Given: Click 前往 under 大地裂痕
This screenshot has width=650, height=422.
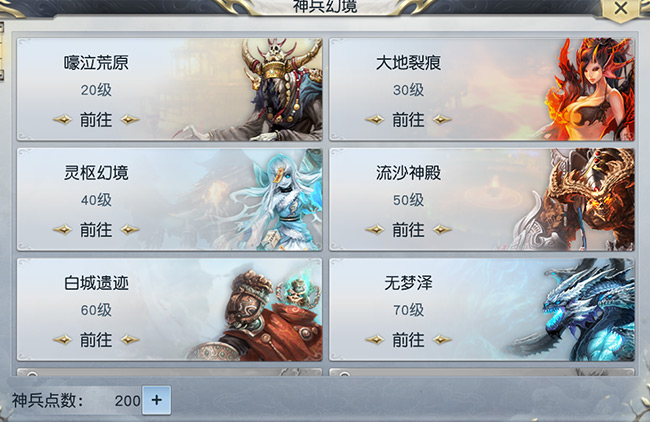Looking at the screenshot, I should [x=408, y=120].
